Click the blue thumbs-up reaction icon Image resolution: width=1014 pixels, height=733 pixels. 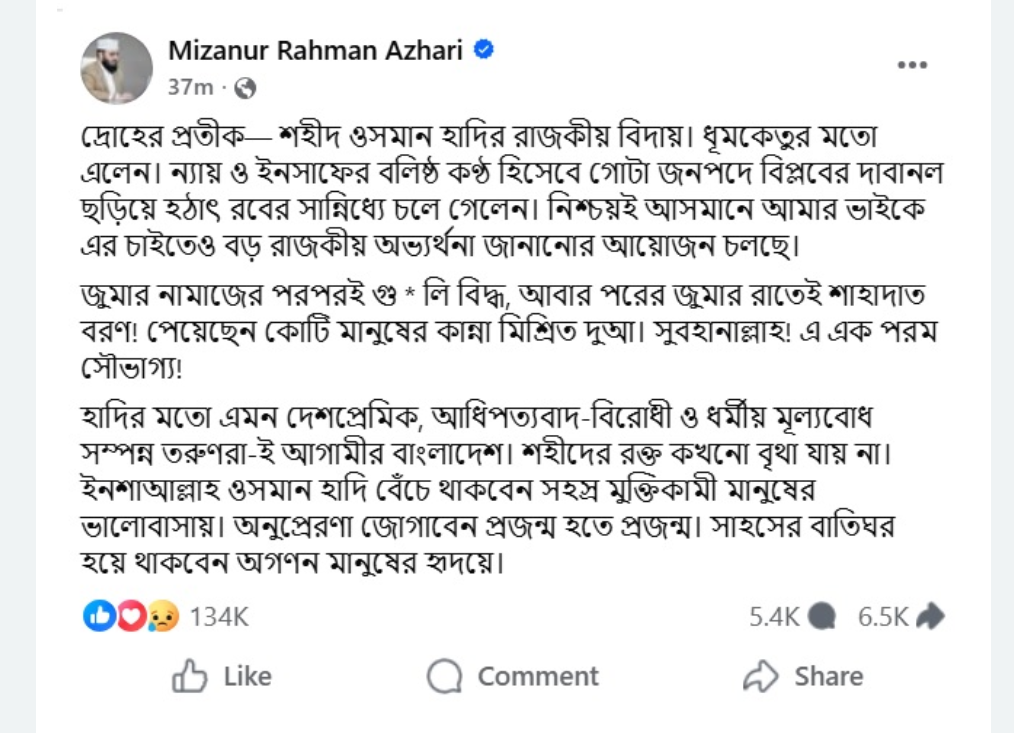coord(99,617)
